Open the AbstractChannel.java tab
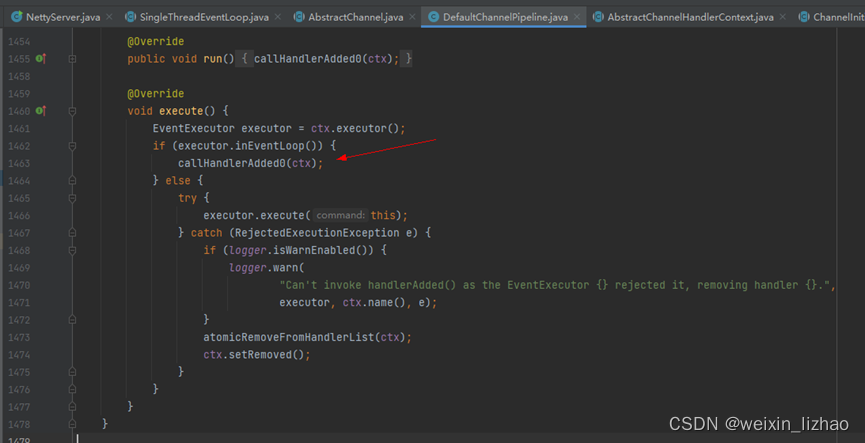The height and width of the screenshot is (443, 865). [x=356, y=17]
